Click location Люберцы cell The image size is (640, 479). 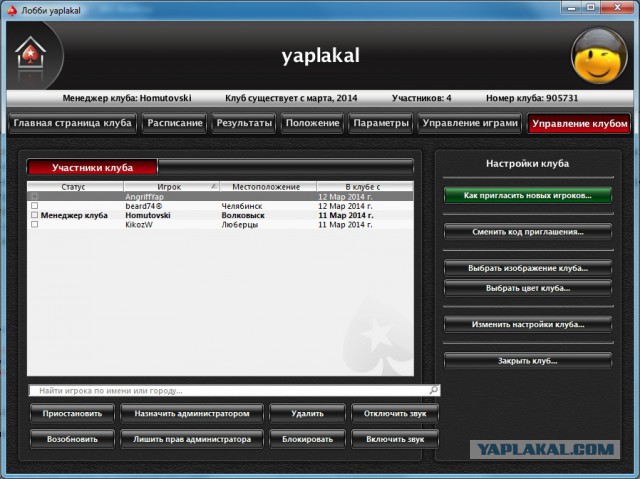(240, 224)
